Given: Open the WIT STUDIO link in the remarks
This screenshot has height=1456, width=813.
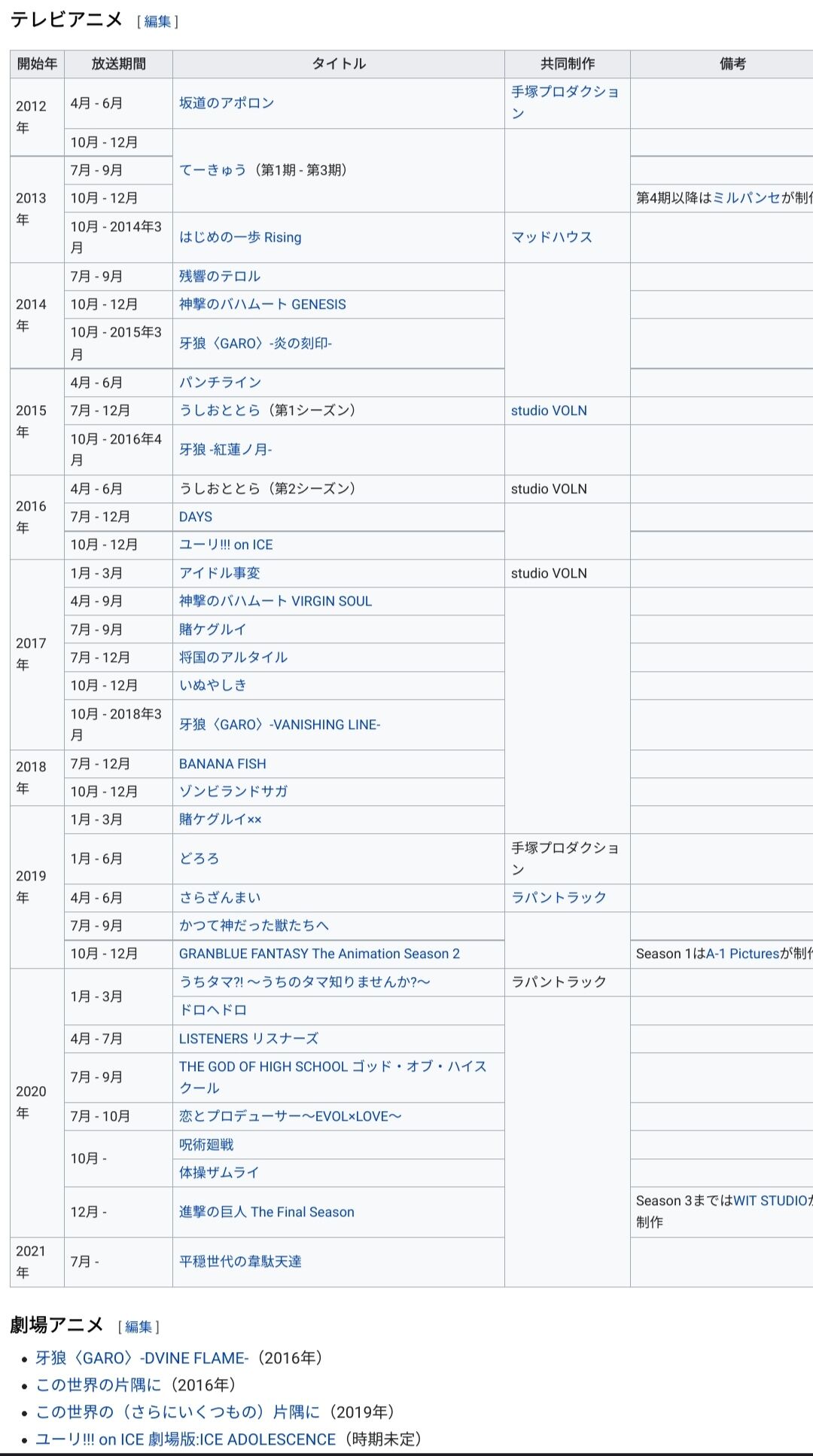Looking at the screenshot, I should [x=770, y=1201].
